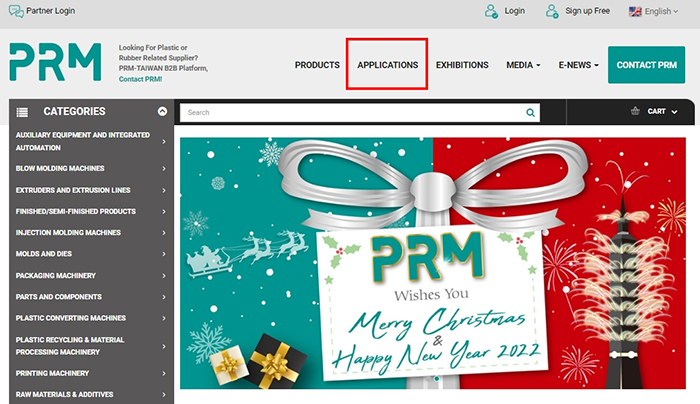Click into the Search input field
700x404 pixels.
(x=353, y=112)
